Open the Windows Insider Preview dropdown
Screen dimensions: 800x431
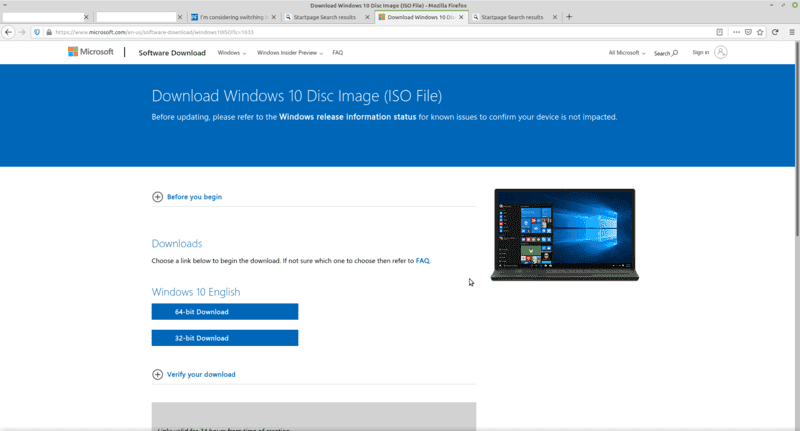pos(290,53)
